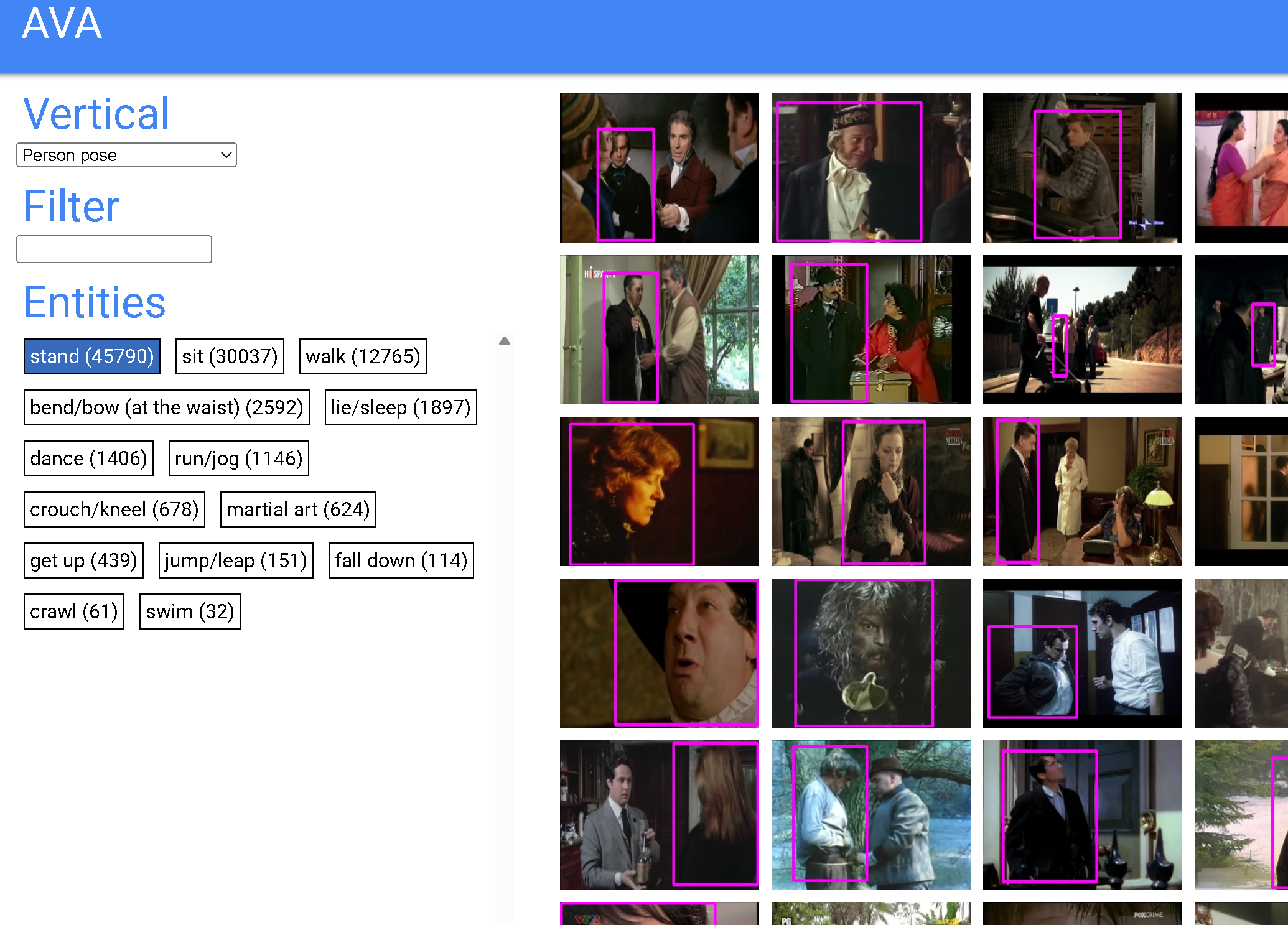Open thumbnail of women in orange saris
Image resolution: width=1288 pixels, height=925 pixels.
1241,168
